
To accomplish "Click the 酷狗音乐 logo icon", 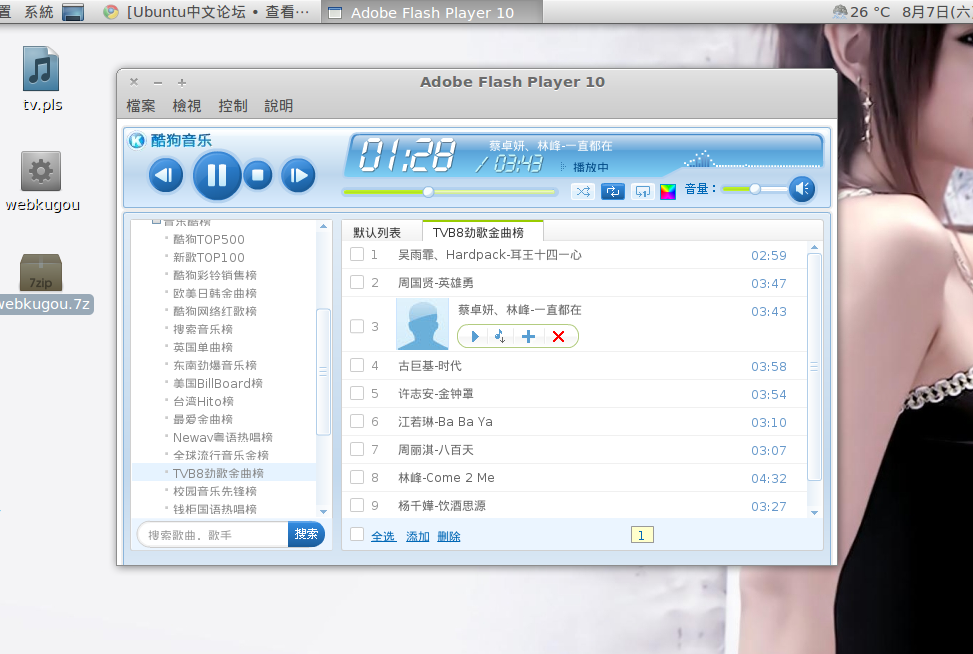I will click(x=137, y=141).
